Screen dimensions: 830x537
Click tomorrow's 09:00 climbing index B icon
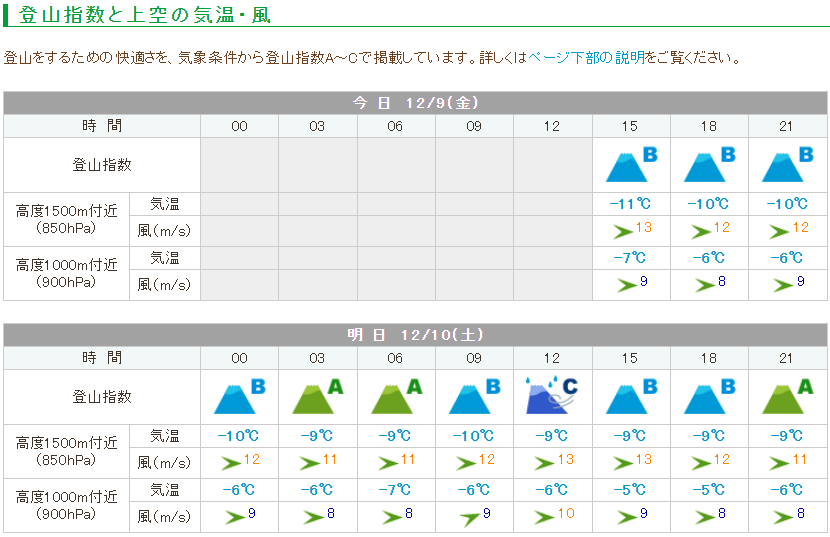pyautogui.click(x=474, y=396)
